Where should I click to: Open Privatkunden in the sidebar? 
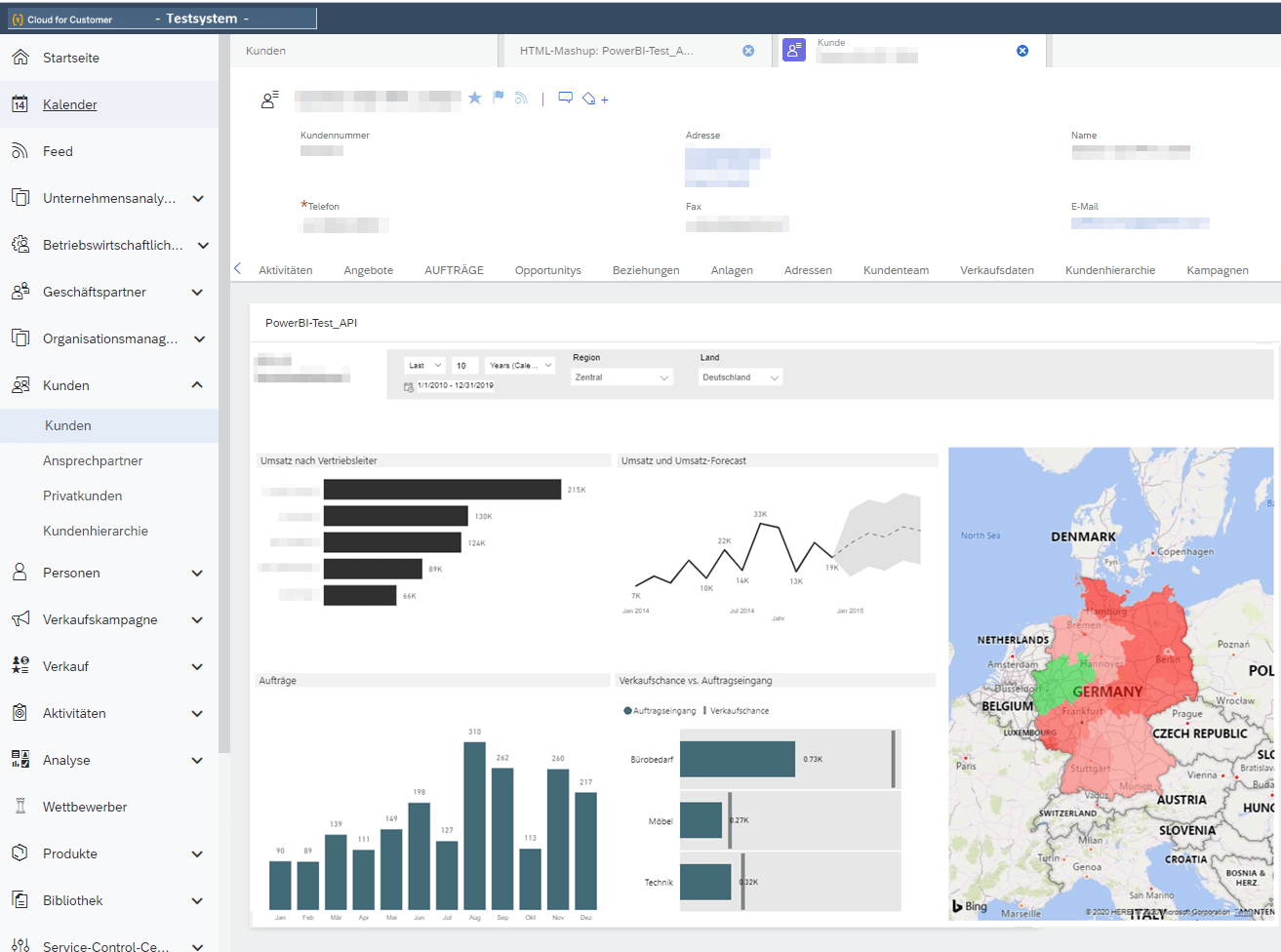click(83, 496)
